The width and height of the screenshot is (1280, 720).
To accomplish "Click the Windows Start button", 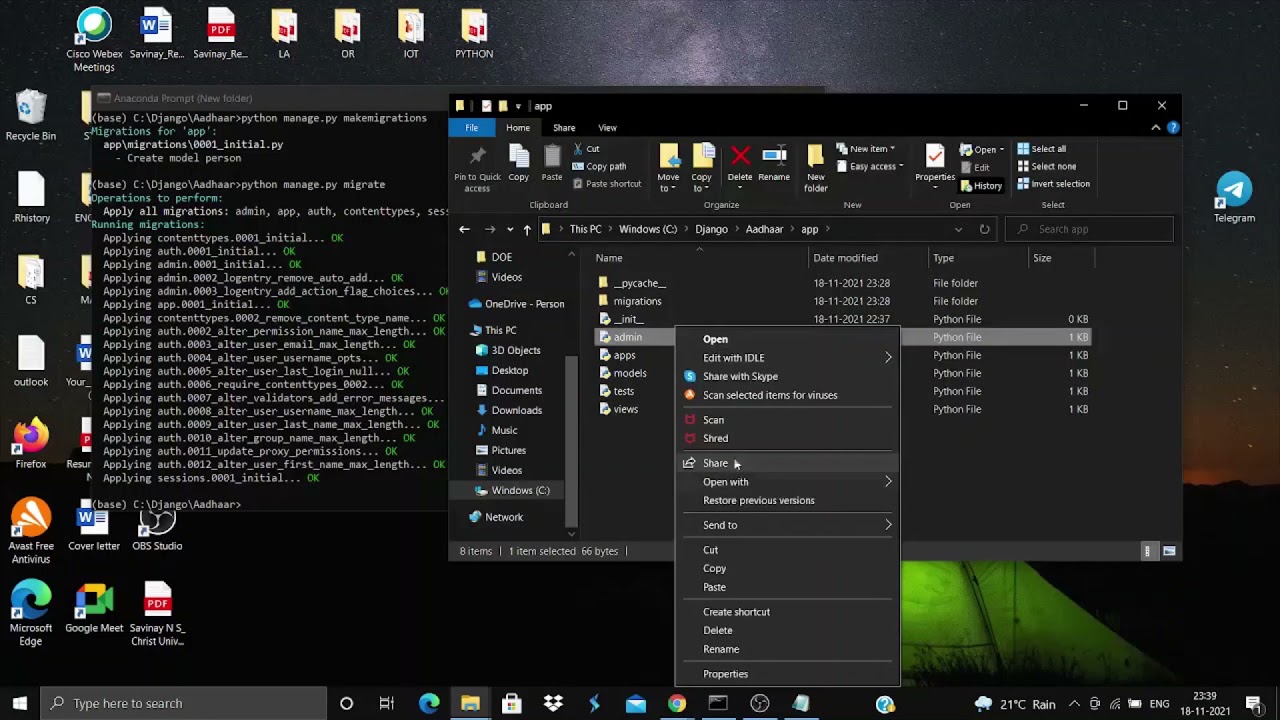I will pos(19,703).
